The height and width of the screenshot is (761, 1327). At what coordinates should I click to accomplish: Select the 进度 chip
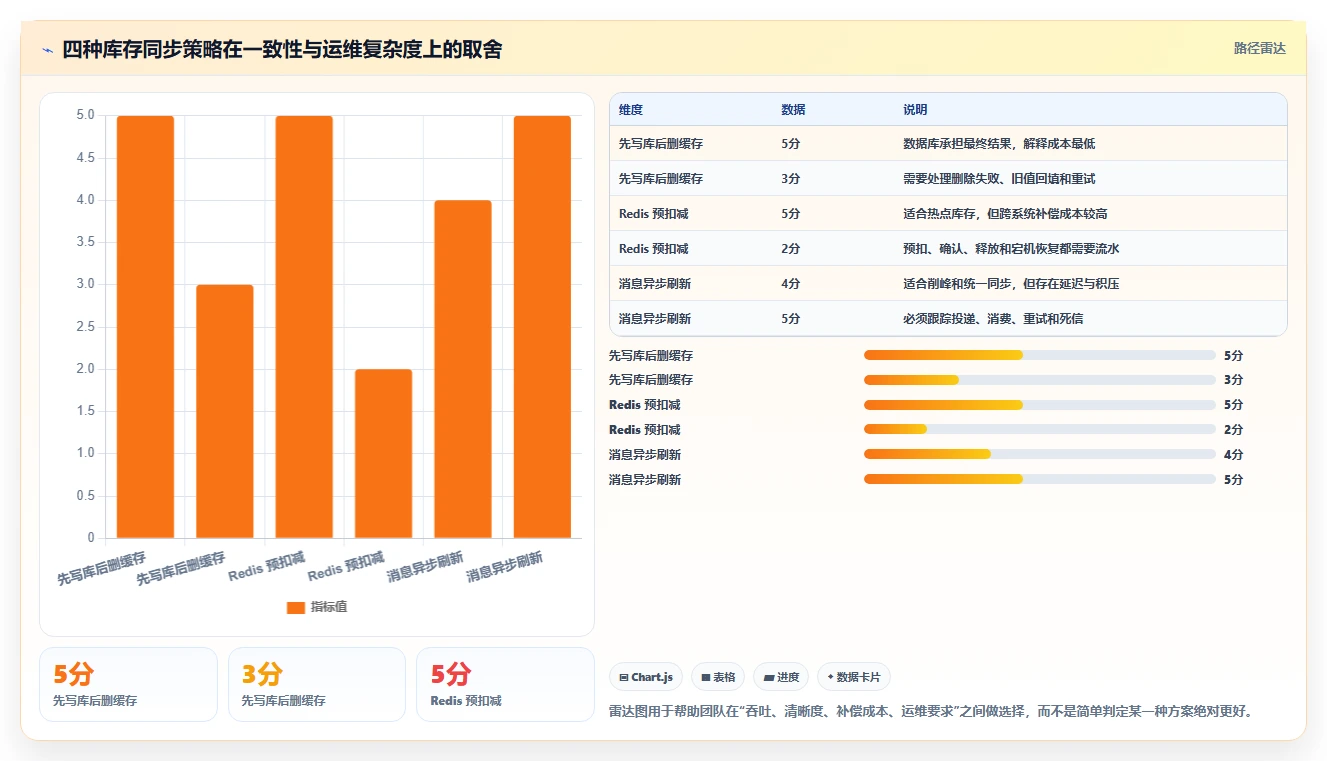tap(781, 677)
